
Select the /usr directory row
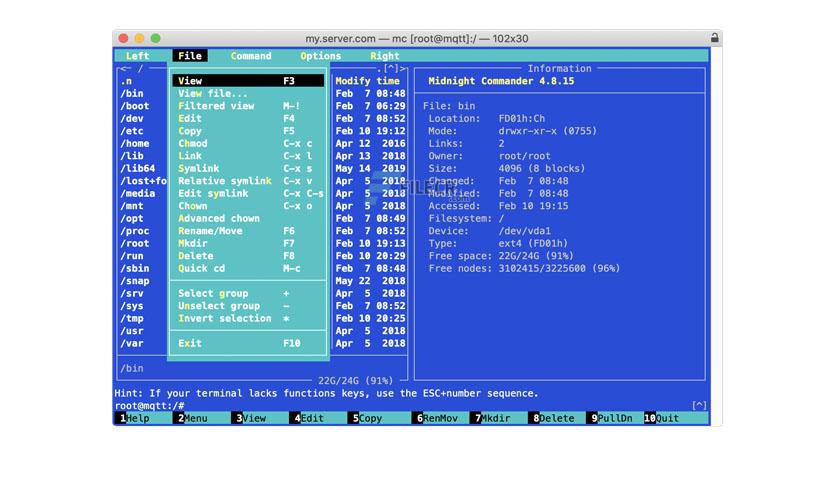pyautogui.click(x=132, y=331)
